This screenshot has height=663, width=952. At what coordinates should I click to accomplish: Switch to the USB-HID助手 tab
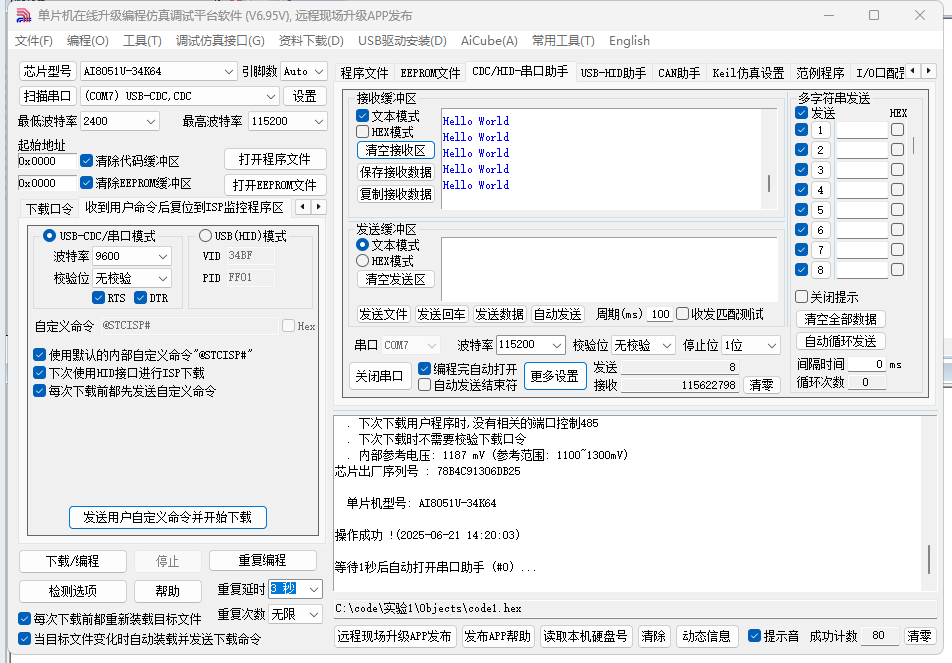click(x=613, y=73)
